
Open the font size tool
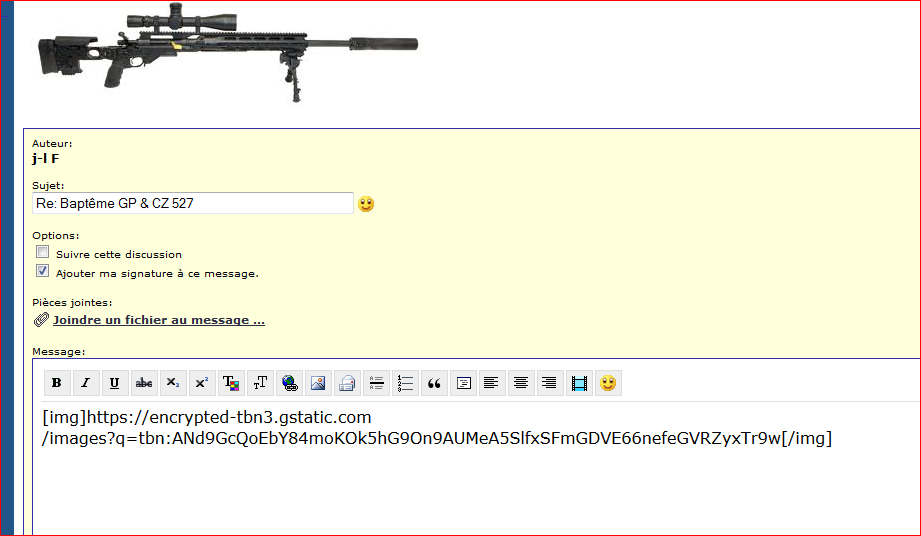tap(260, 383)
